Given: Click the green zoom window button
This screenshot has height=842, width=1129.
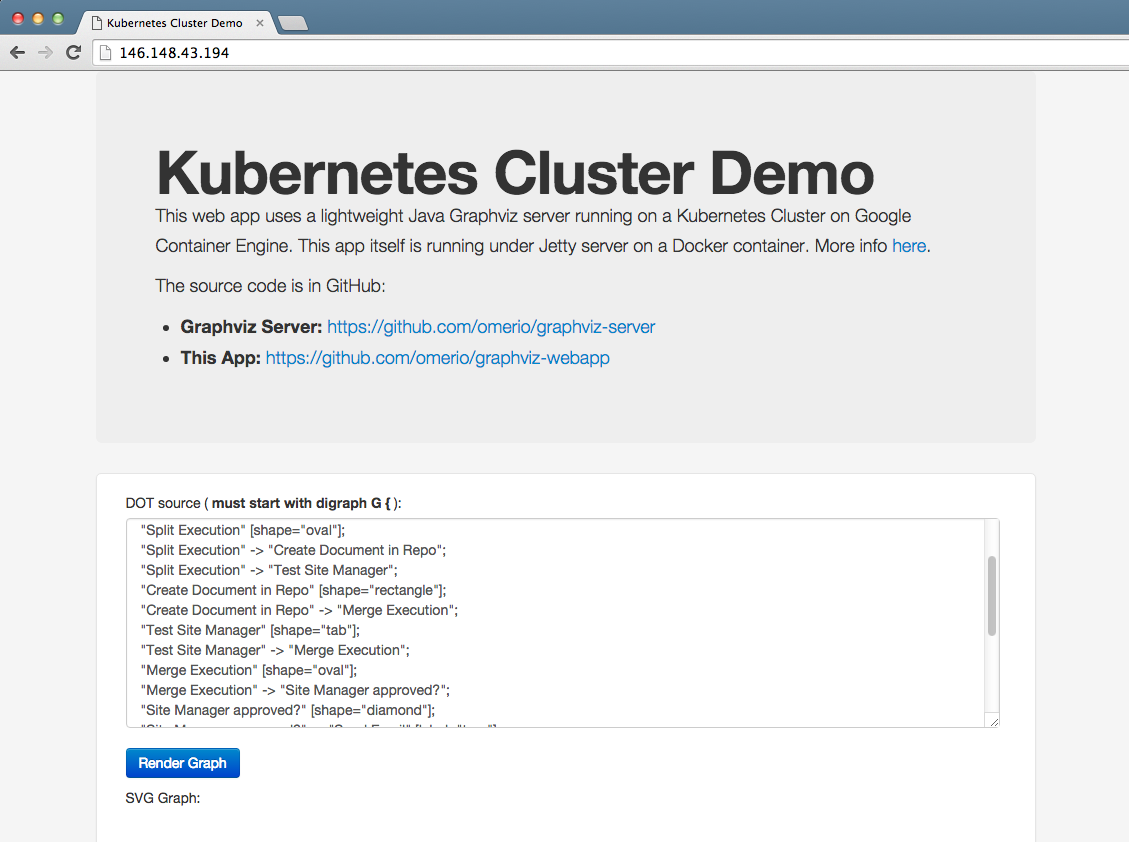Looking at the screenshot, I should pos(58,19).
